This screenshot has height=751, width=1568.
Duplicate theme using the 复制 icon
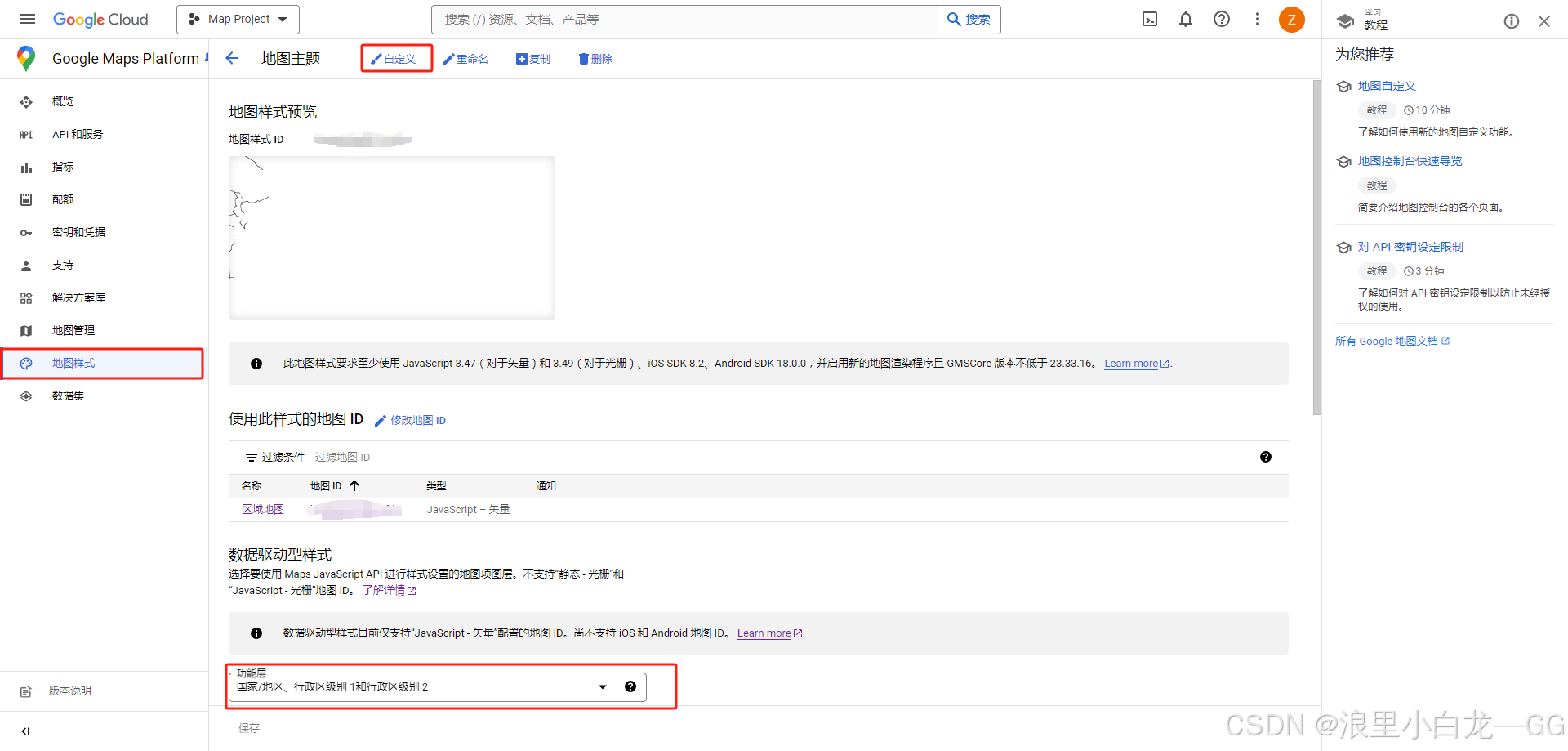(532, 58)
